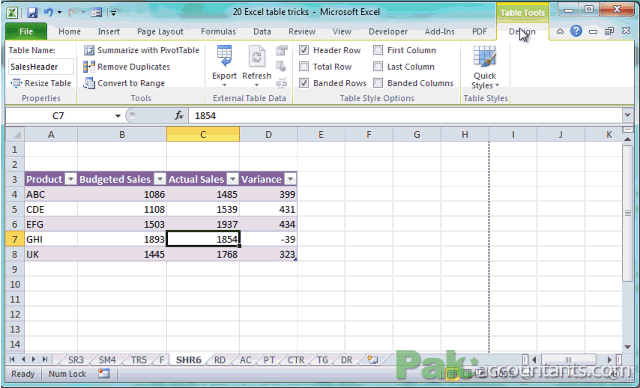Switch to the Developer tab

click(x=388, y=31)
